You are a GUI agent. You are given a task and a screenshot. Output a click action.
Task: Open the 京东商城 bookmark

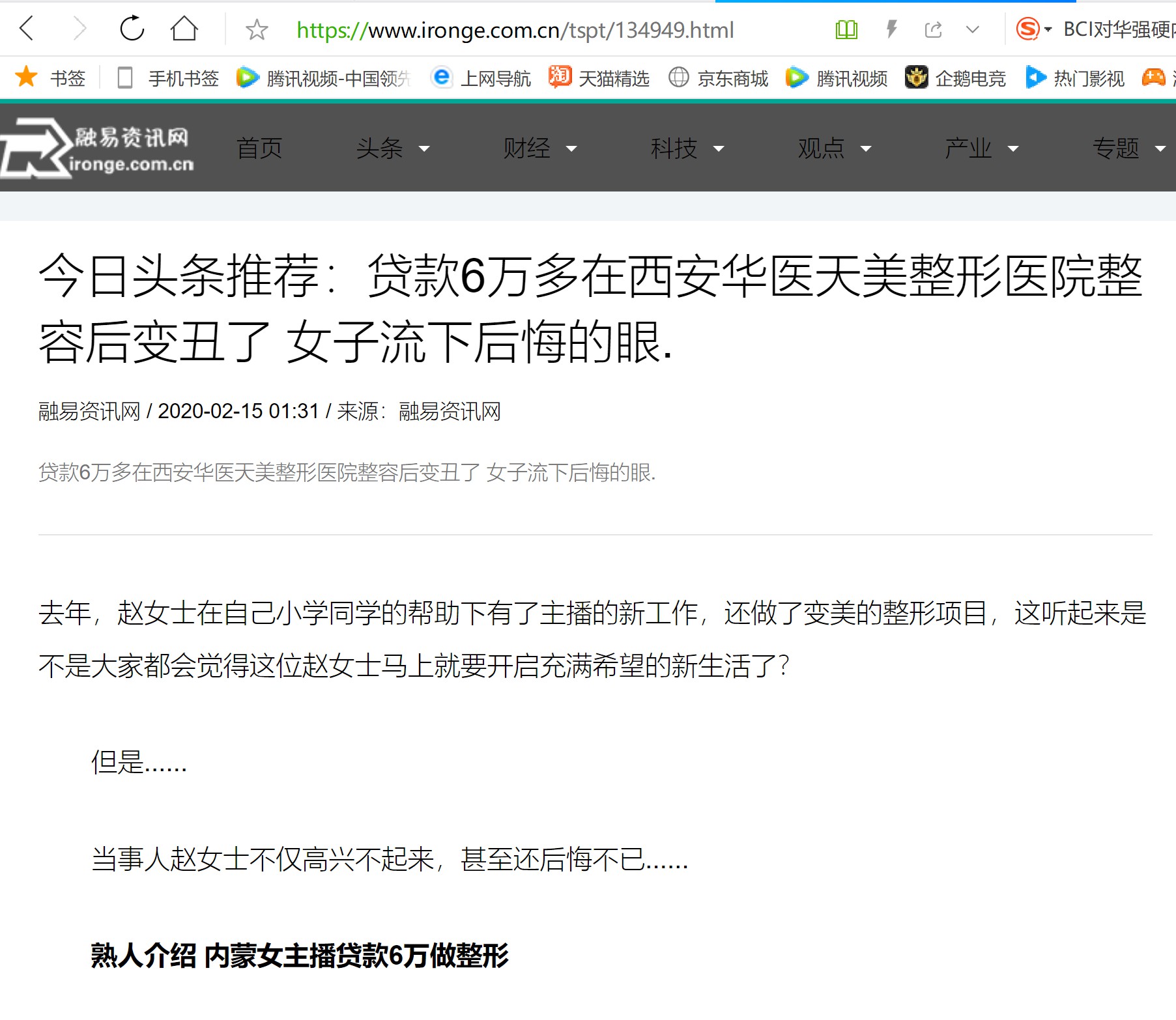(x=718, y=78)
